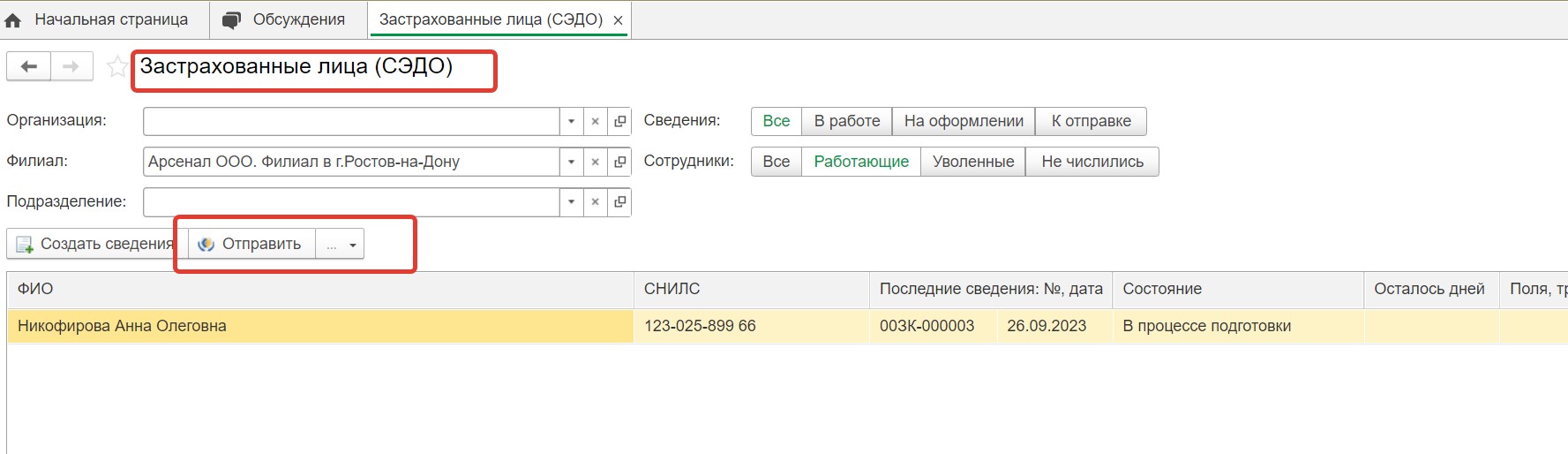1568x454 pixels.
Task: Click the speech bubble icon on the Обсуждения tab
Action: point(231,20)
